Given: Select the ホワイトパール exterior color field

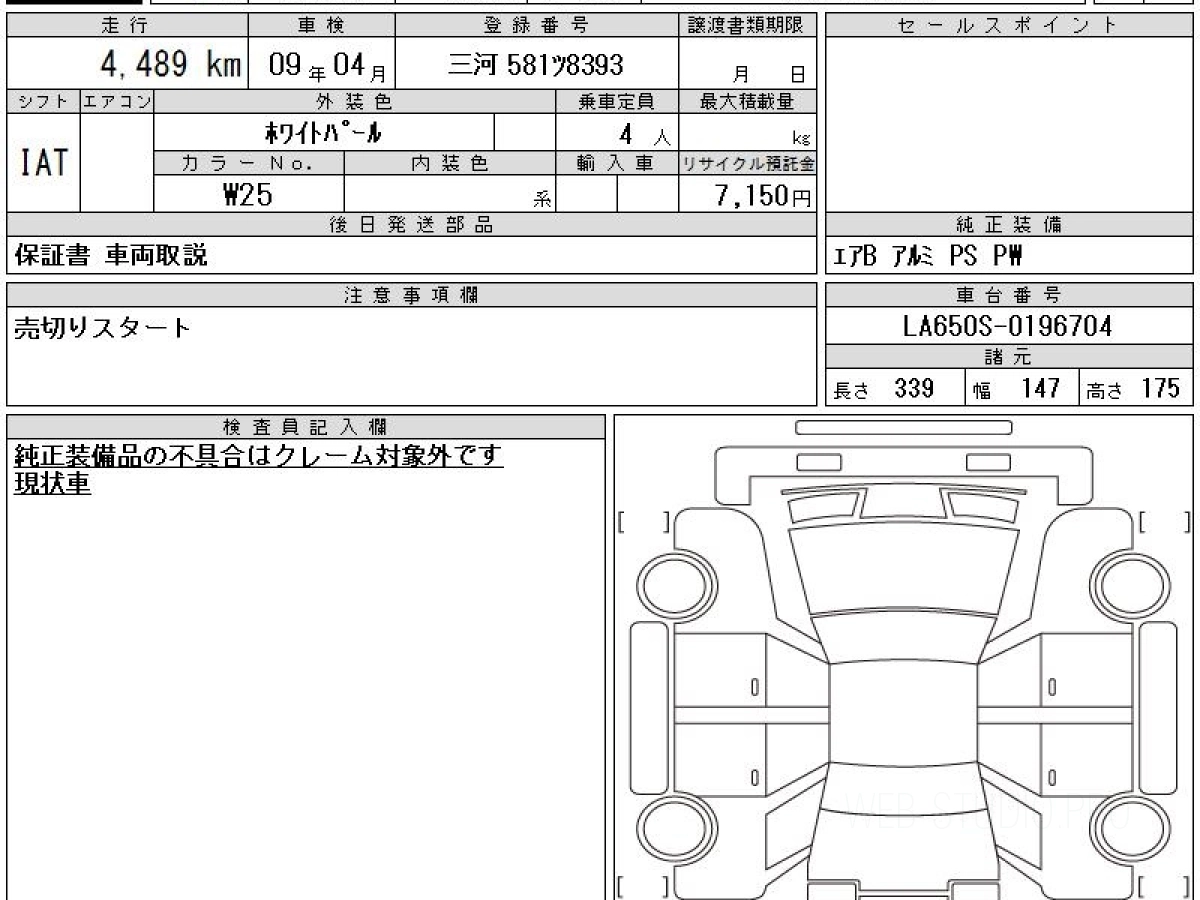Looking at the screenshot, I should coord(323,132).
